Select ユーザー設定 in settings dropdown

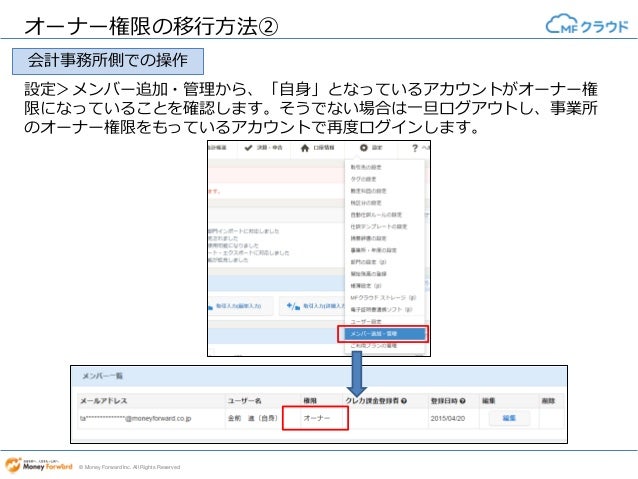[366, 322]
